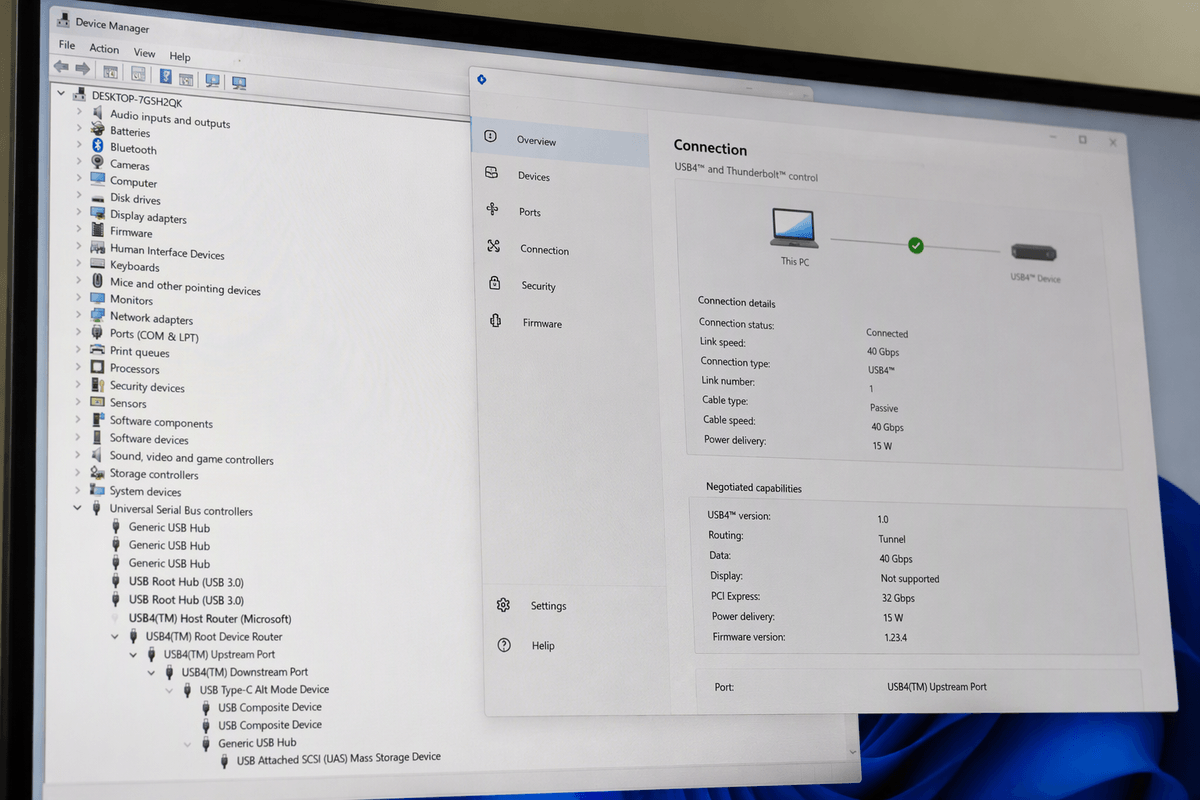Select USB4(TM) Host Router (Microsoft)
The image size is (1200, 800).
coord(210,618)
